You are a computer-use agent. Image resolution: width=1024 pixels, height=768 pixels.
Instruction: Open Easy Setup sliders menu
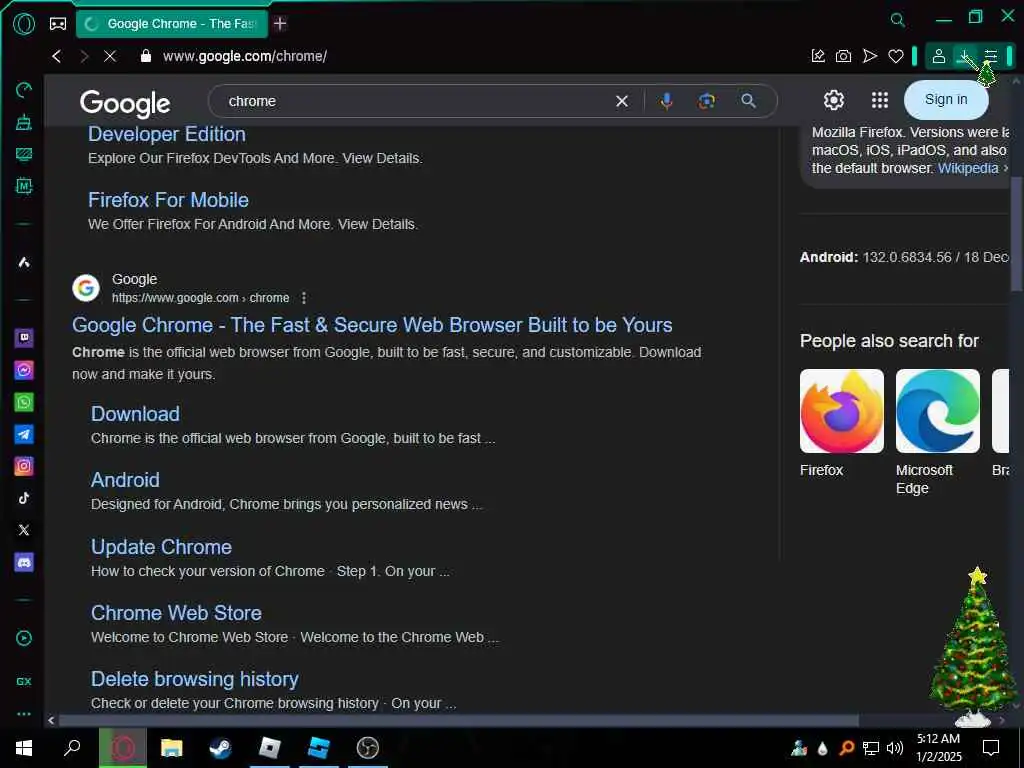pos(991,56)
